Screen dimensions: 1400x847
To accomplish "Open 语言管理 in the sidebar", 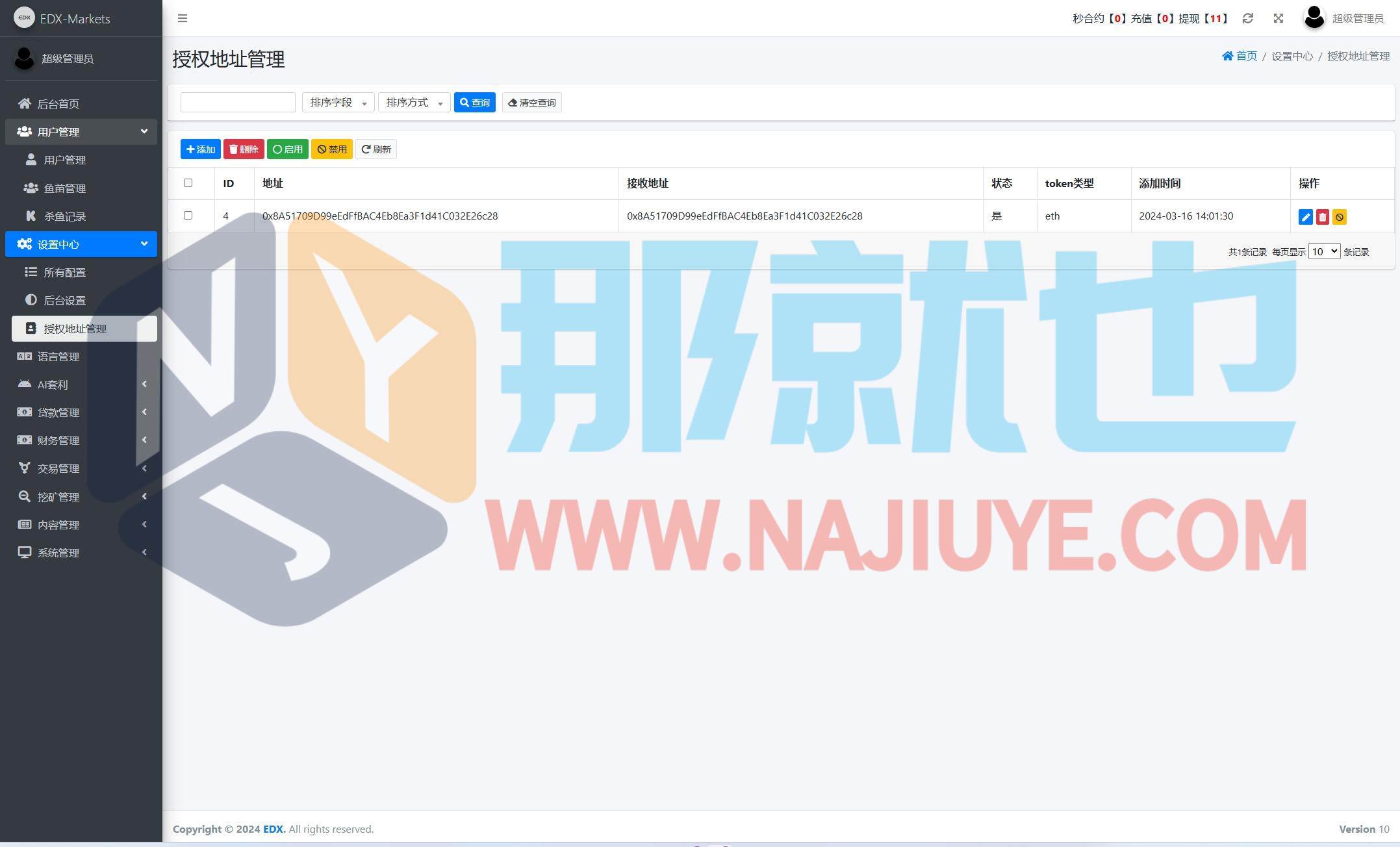I will coord(58,357).
